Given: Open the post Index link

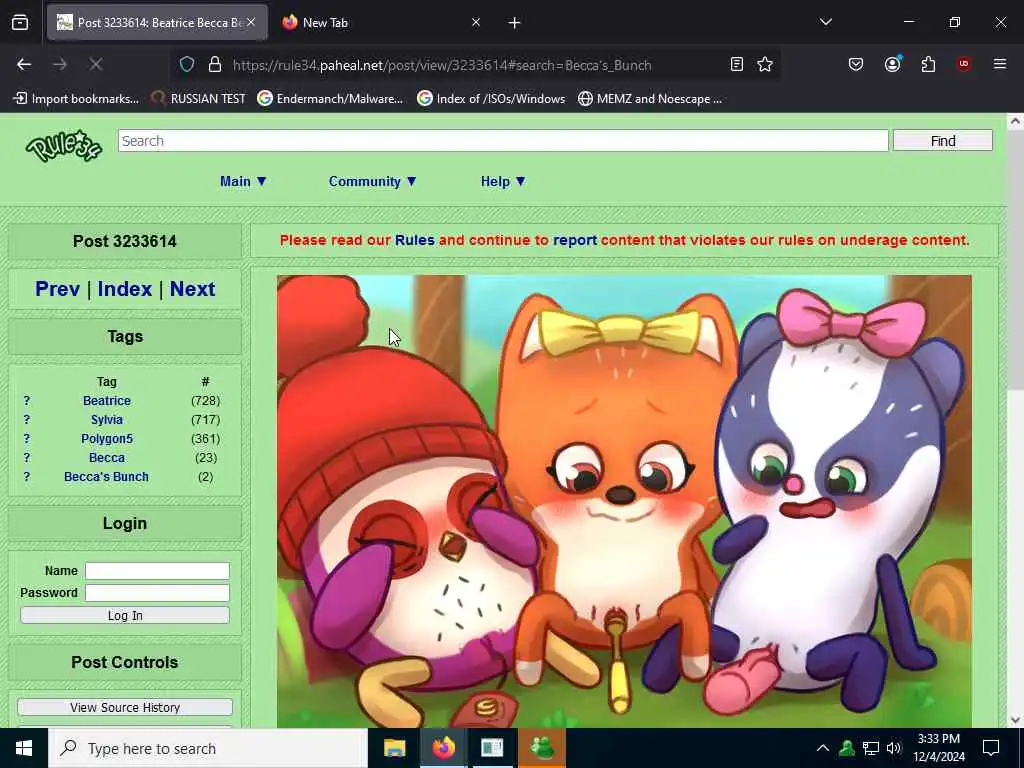Looking at the screenshot, I should point(125,289).
